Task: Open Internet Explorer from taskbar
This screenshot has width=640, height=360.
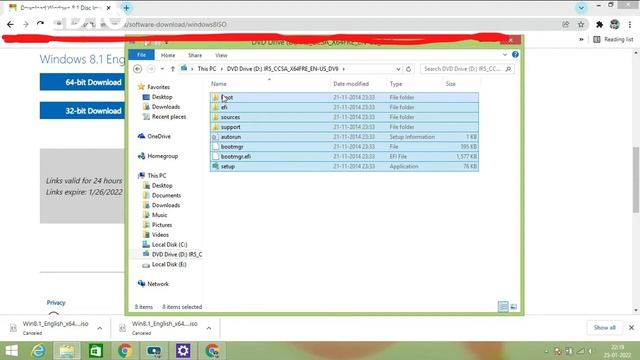Action: coord(39,351)
